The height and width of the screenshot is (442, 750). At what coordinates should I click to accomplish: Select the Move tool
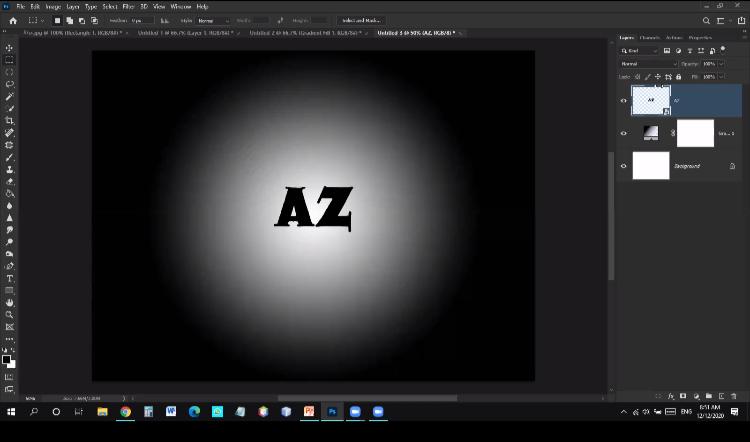10,48
